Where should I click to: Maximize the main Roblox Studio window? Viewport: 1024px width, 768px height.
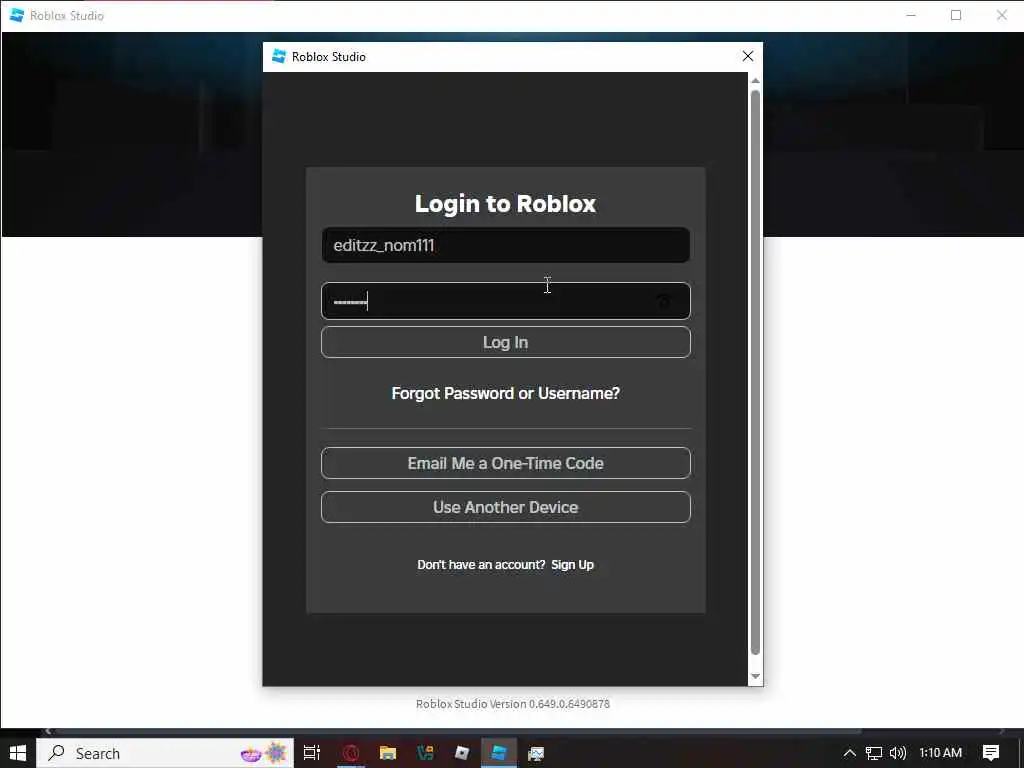pyautogui.click(x=956, y=15)
